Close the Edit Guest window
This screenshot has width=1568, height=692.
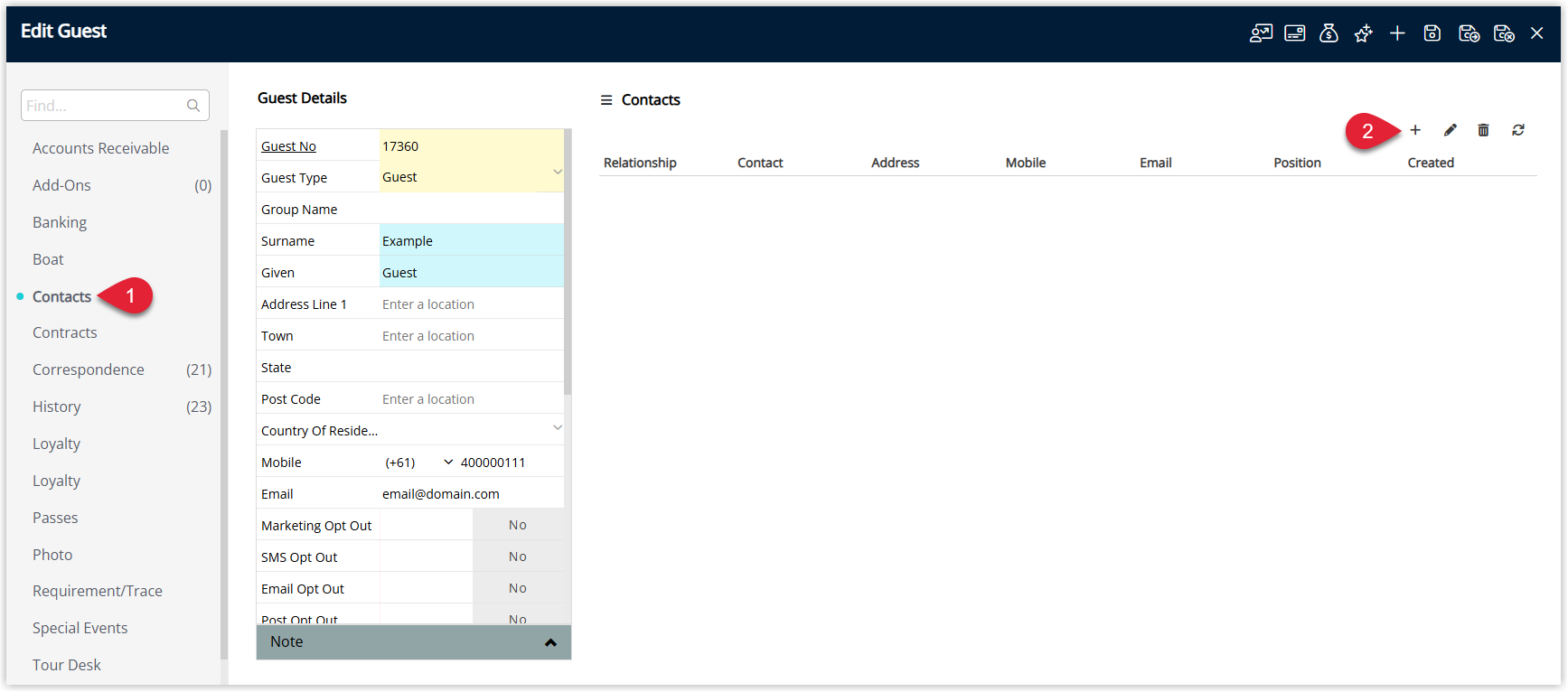point(1537,33)
